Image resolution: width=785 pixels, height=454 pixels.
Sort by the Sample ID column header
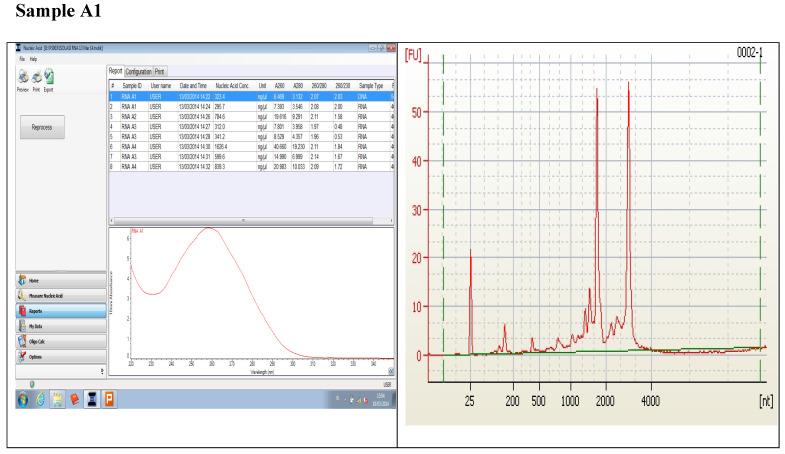[132, 86]
